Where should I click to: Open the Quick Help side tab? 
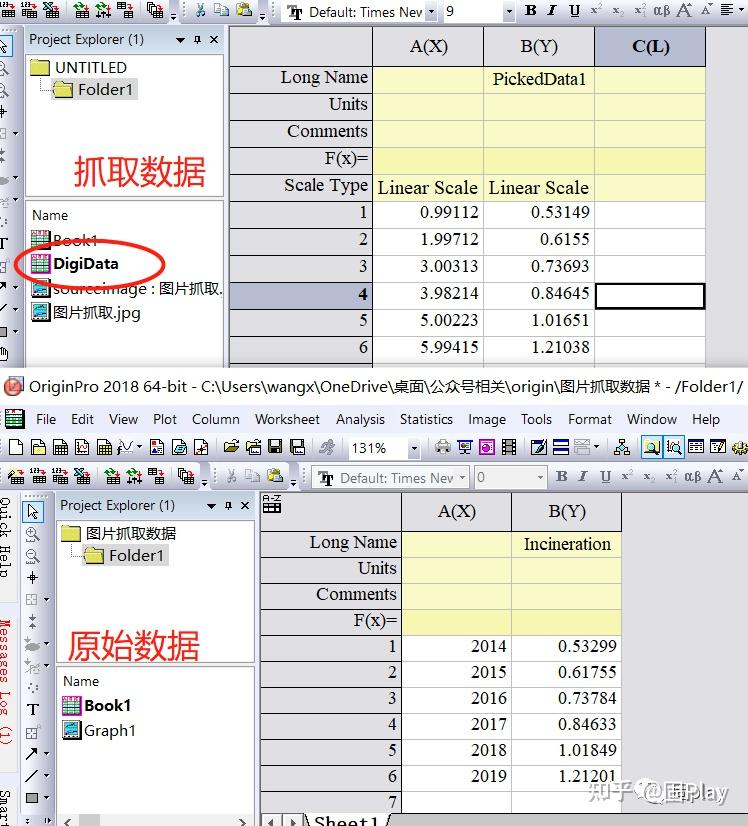(6, 537)
